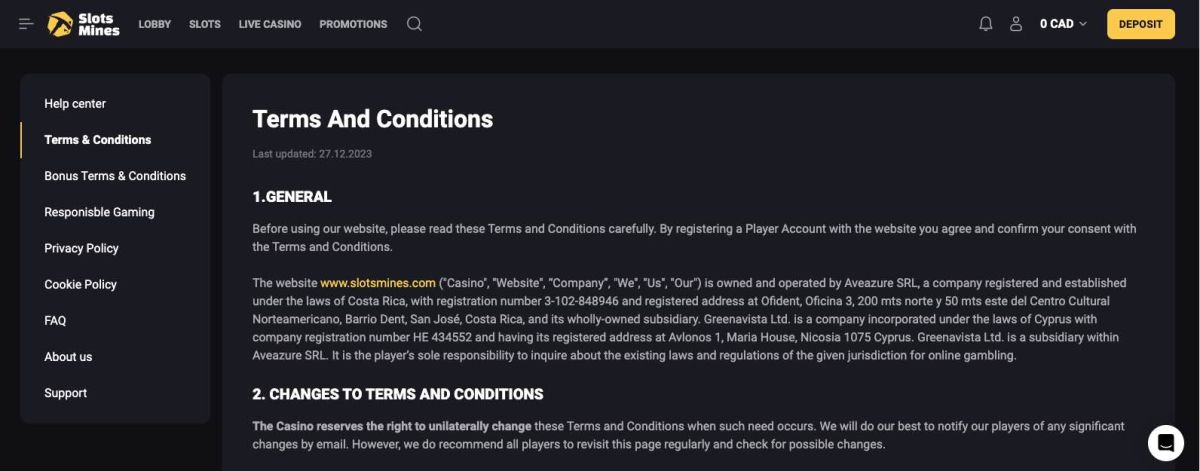Open the notifications bell
This screenshot has width=1200, height=471.
click(986, 24)
